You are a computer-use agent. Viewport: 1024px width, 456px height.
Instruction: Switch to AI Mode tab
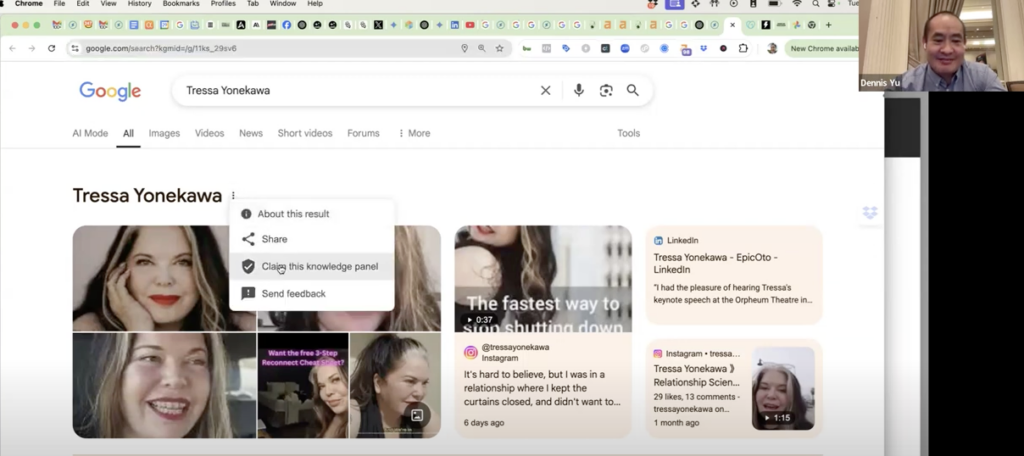click(x=90, y=133)
